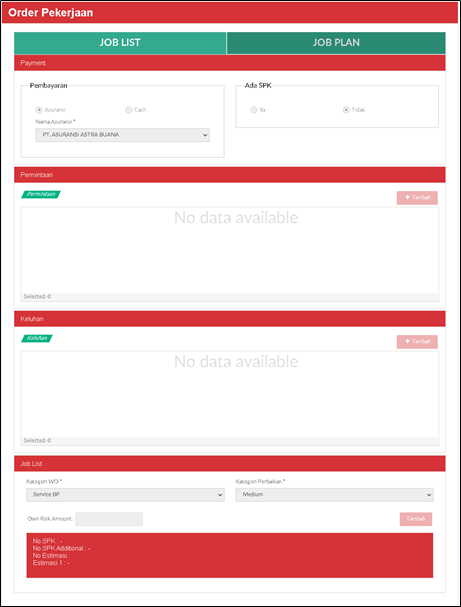The height and width of the screenshot is (607, 461).
Task: Click the plus icon on Keluhan Tambah
Action: coord(407,341)
